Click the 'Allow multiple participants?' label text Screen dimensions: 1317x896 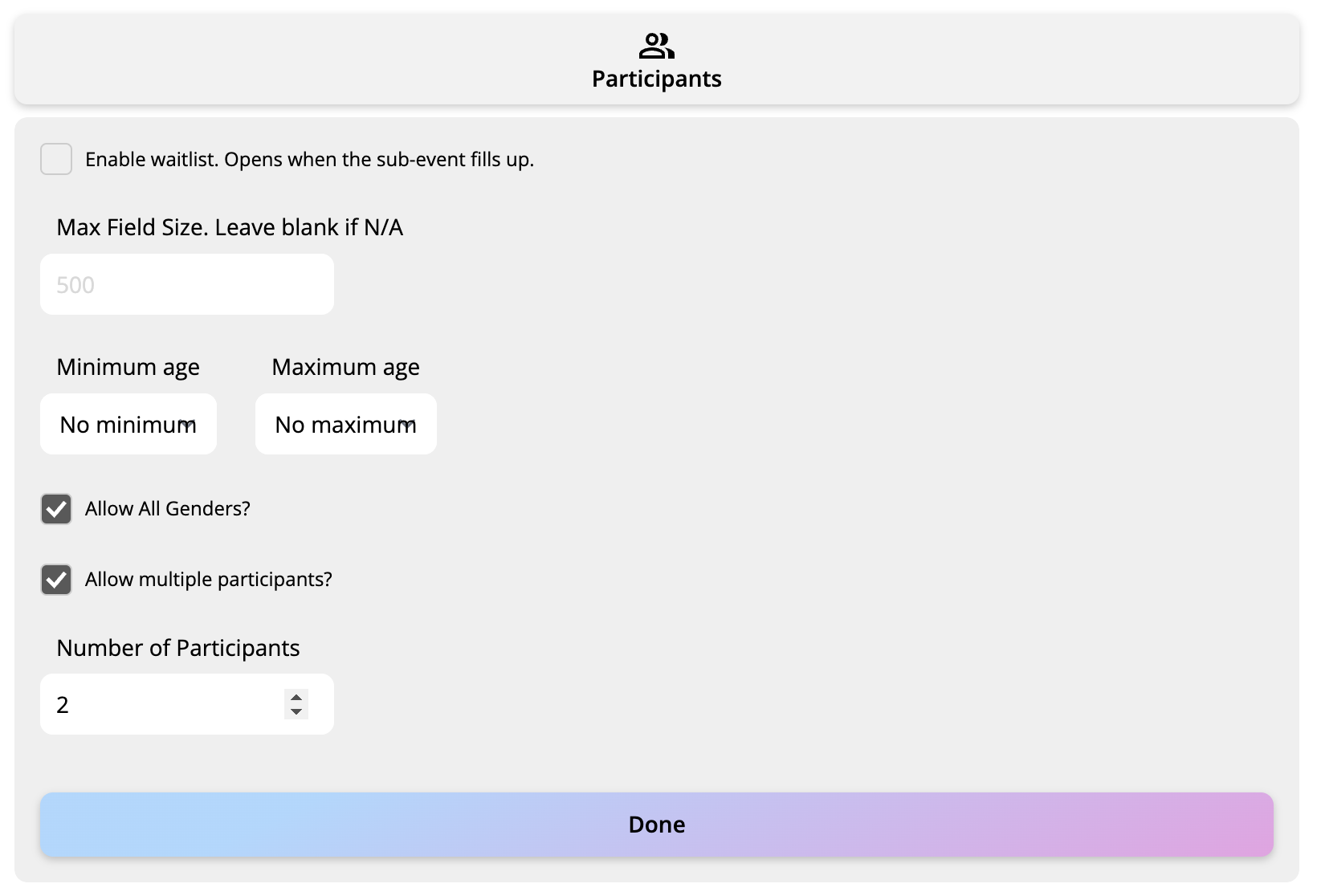[x=209, y=580]
